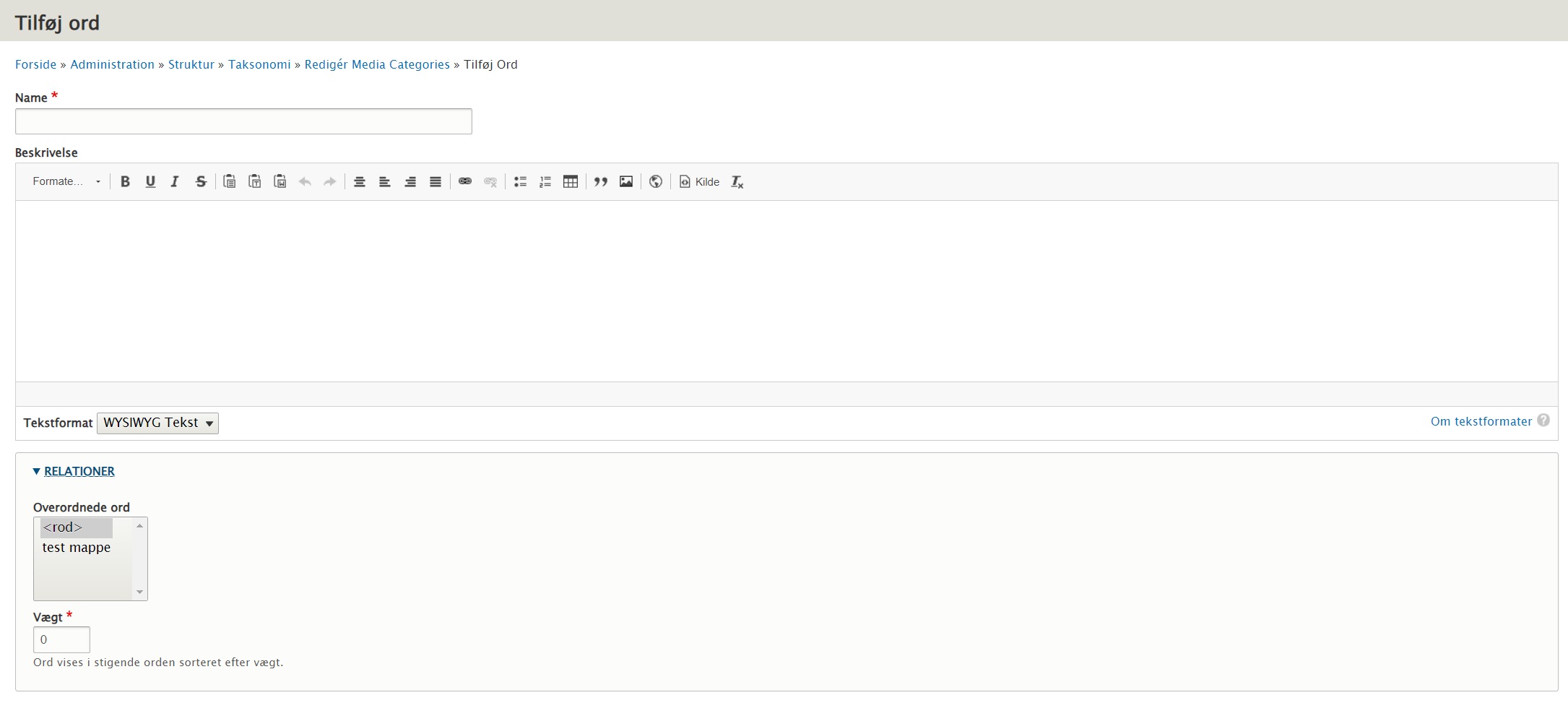The image size is (1568, 703).
Task: Insert a numbered list
Action: 545,181
